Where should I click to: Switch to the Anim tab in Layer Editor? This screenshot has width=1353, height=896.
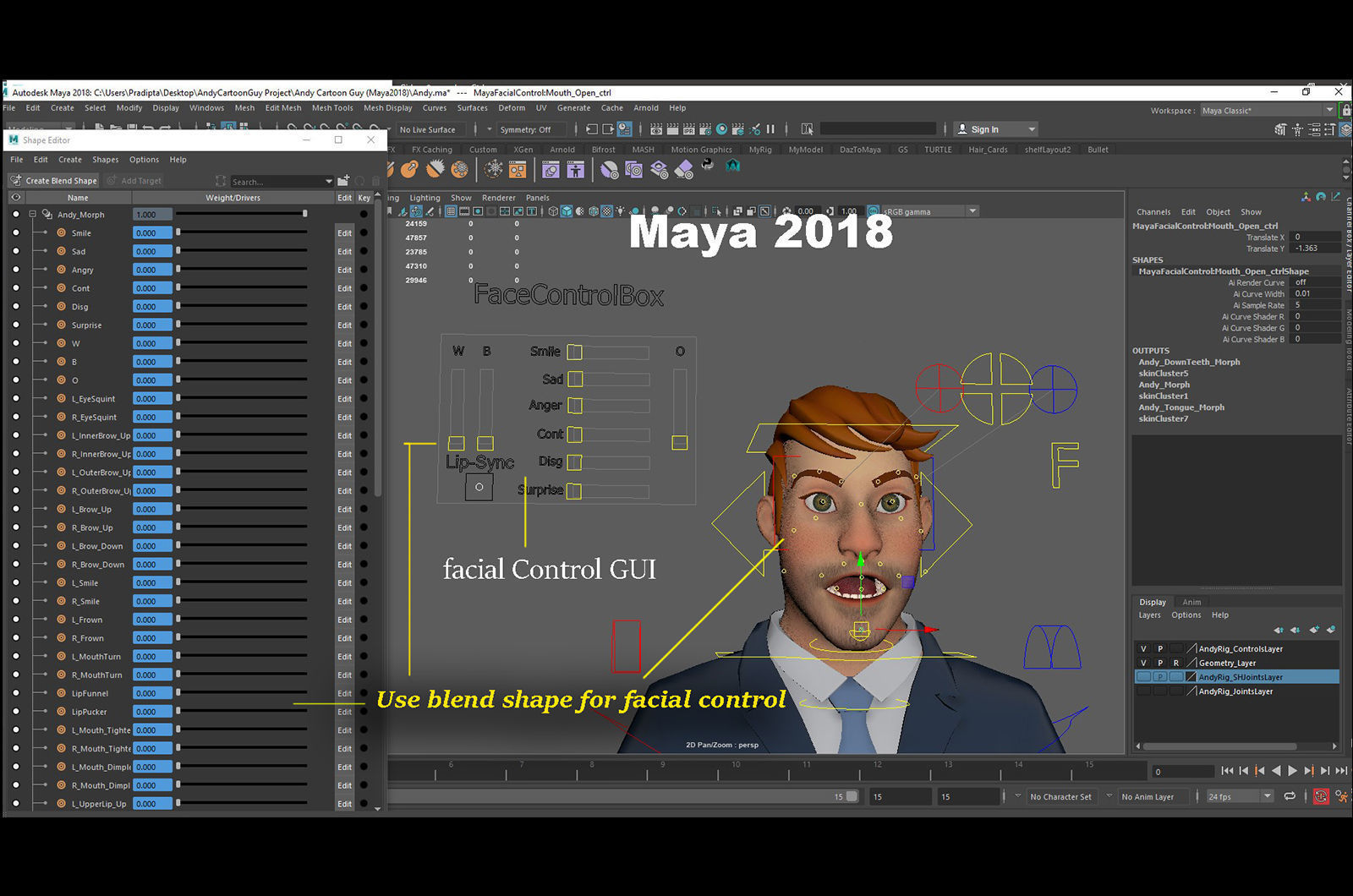pyautogui.click(x=1191, y=602)
